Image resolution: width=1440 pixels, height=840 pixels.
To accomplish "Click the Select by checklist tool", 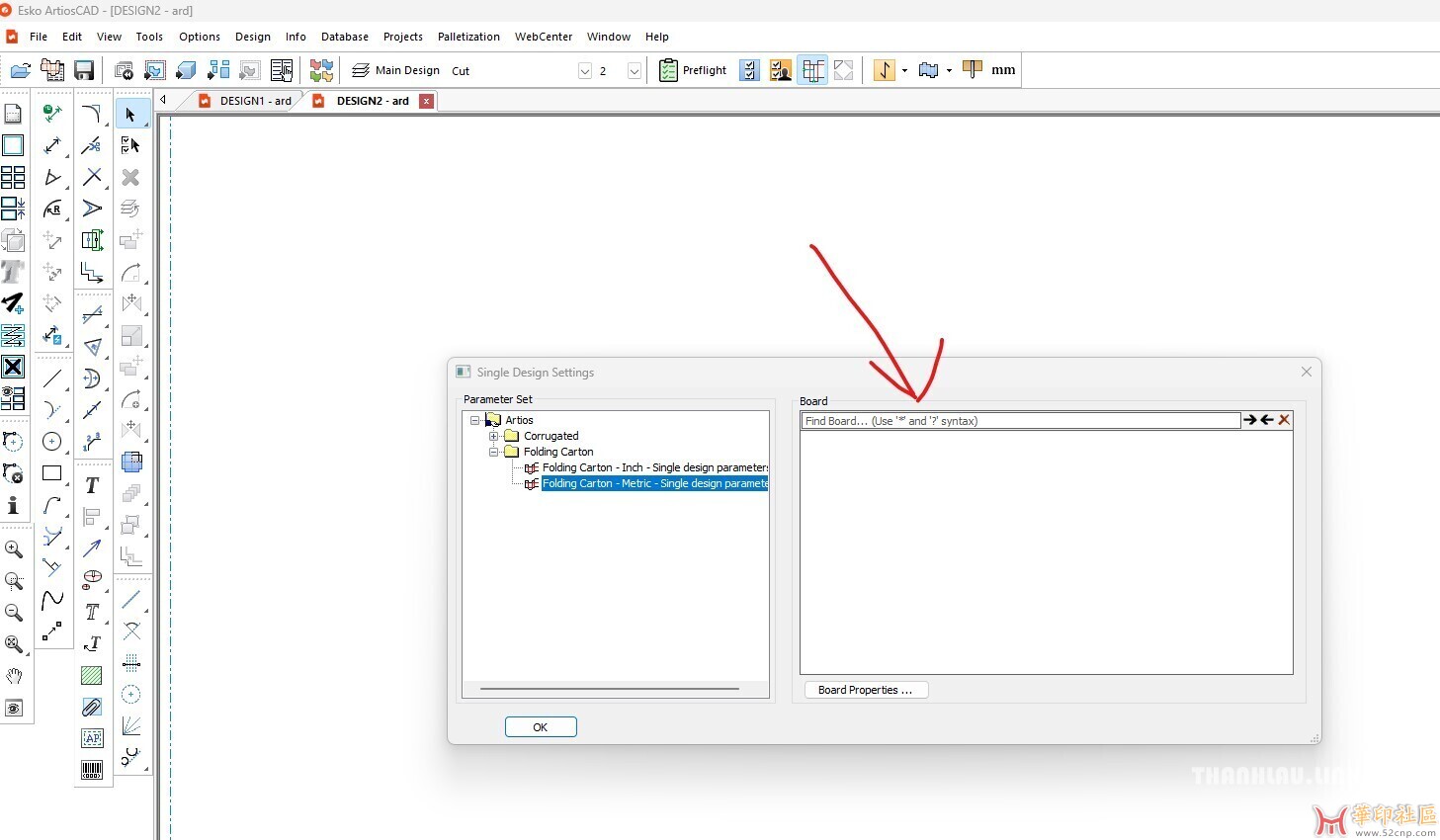I will (x=130, y=146).
